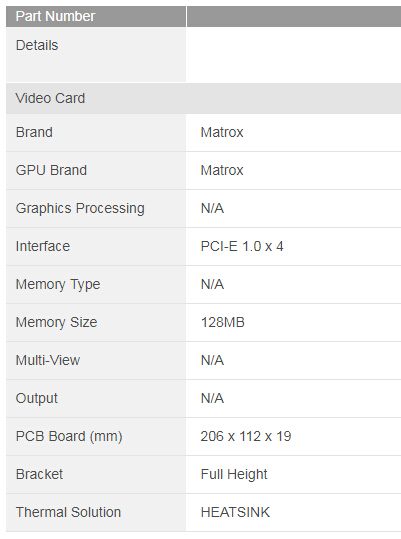Click Matrox in GPU Brand row
Viewport: 401px width, 539px height.
point(222,170)
